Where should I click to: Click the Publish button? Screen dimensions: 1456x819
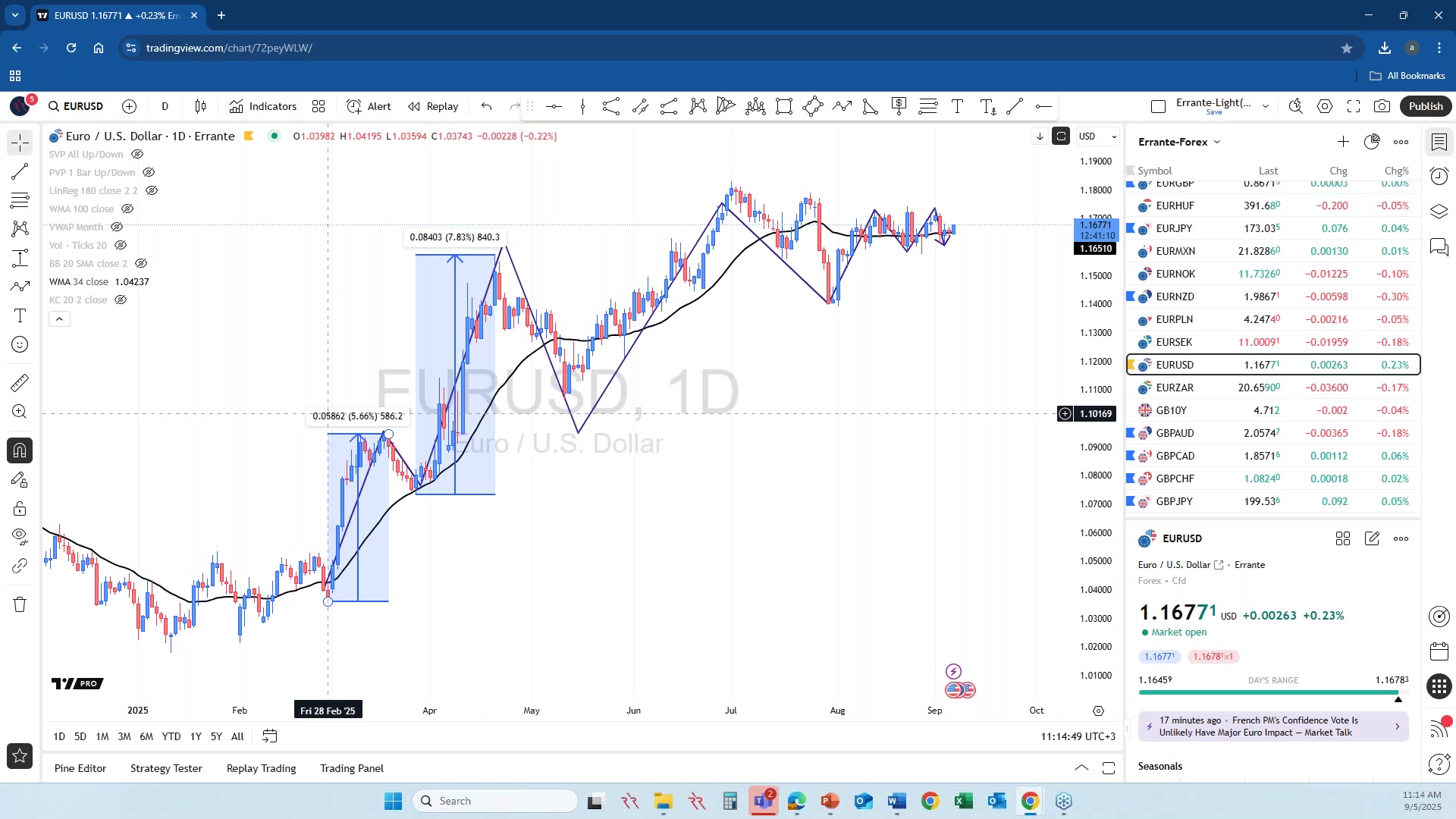point(1426,106)
